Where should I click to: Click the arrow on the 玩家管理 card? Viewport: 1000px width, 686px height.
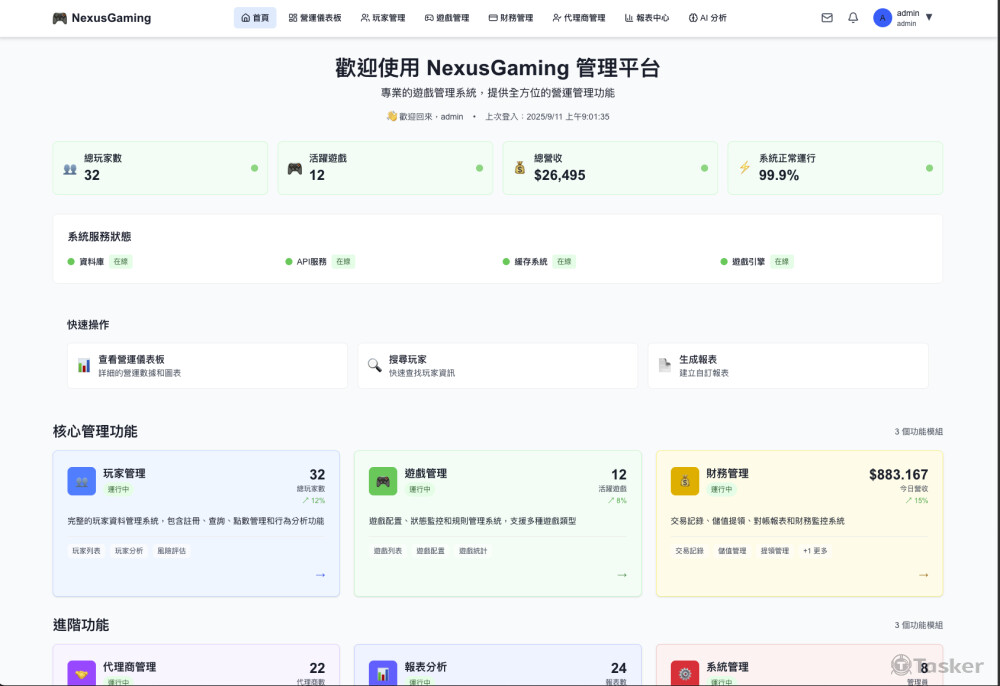click(320, 575)
